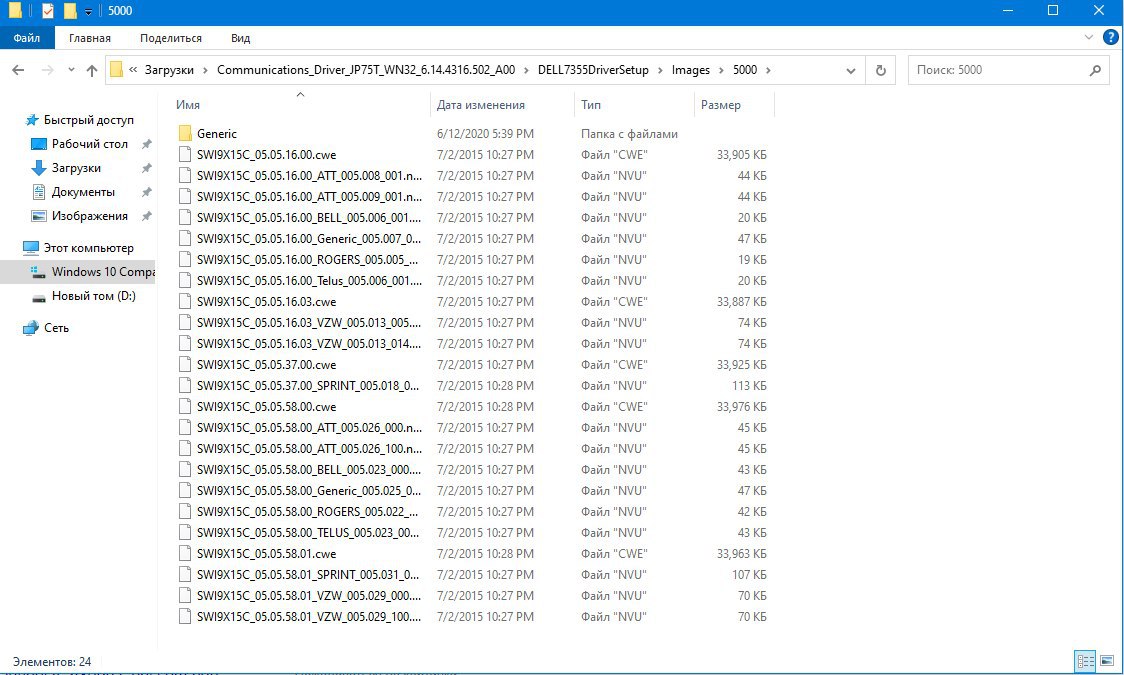1124x675 pixels.
Task: Open the help question mark icon
Action: [x=1110, y=37]
